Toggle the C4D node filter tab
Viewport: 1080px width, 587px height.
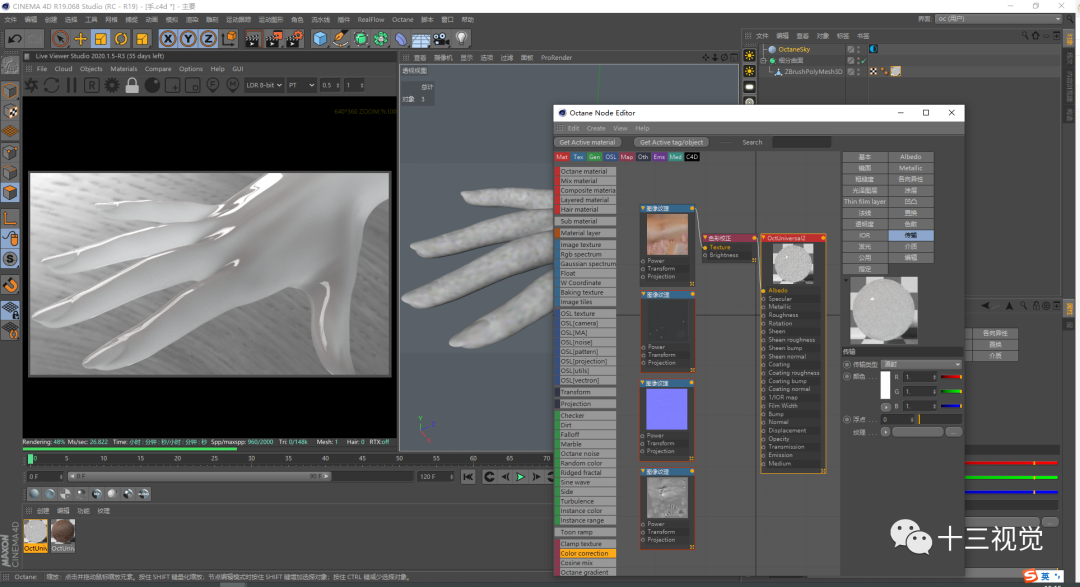click(692, 157)
